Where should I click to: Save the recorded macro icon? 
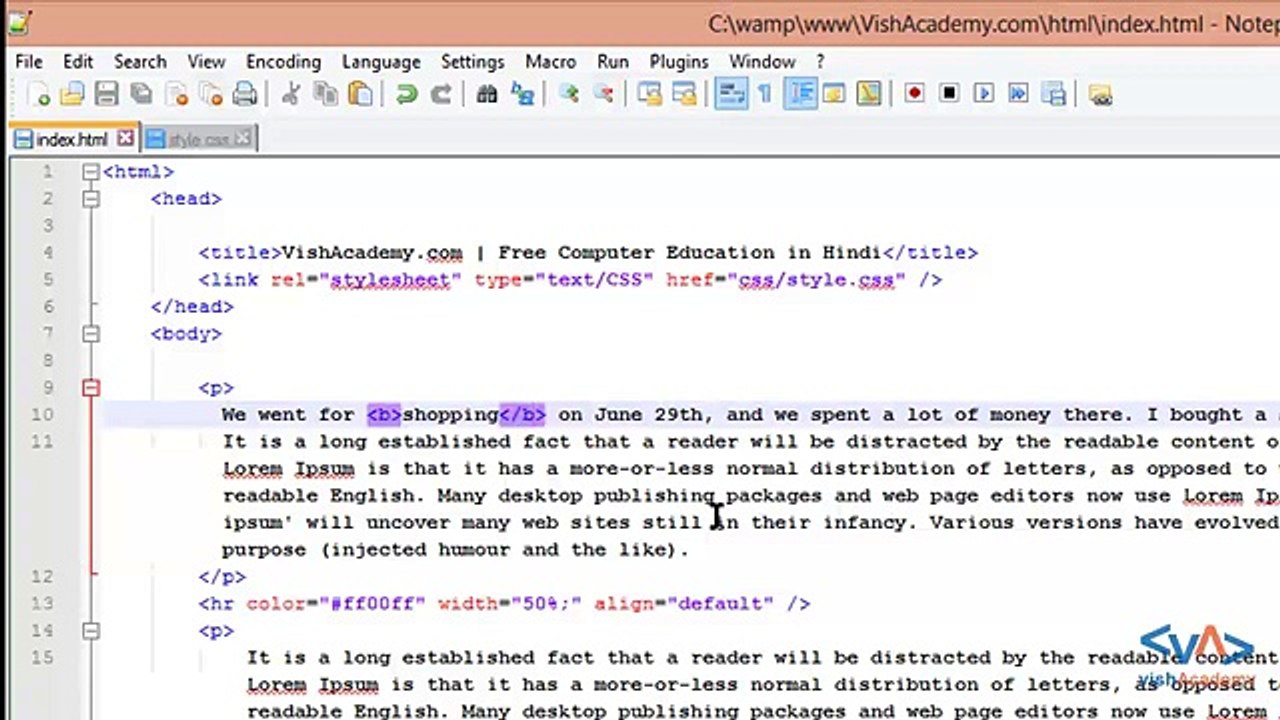click(x=1053, y=94)
